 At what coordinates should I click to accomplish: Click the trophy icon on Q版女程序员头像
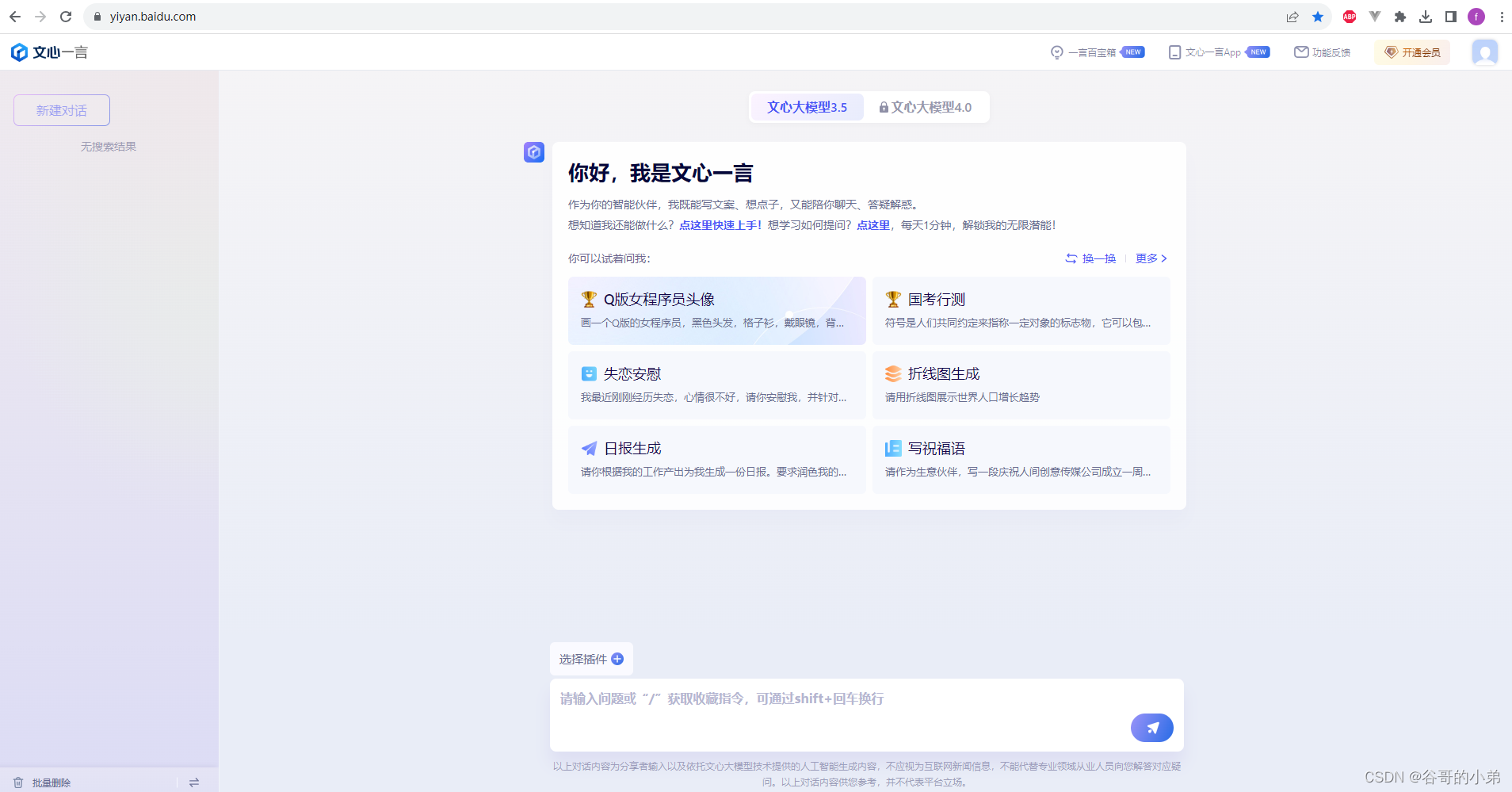(x=589, y=299)
